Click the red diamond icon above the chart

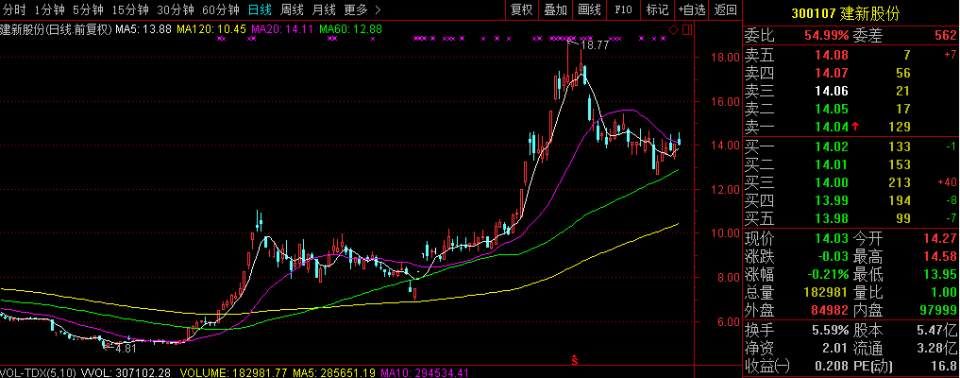tap(673, 29)
